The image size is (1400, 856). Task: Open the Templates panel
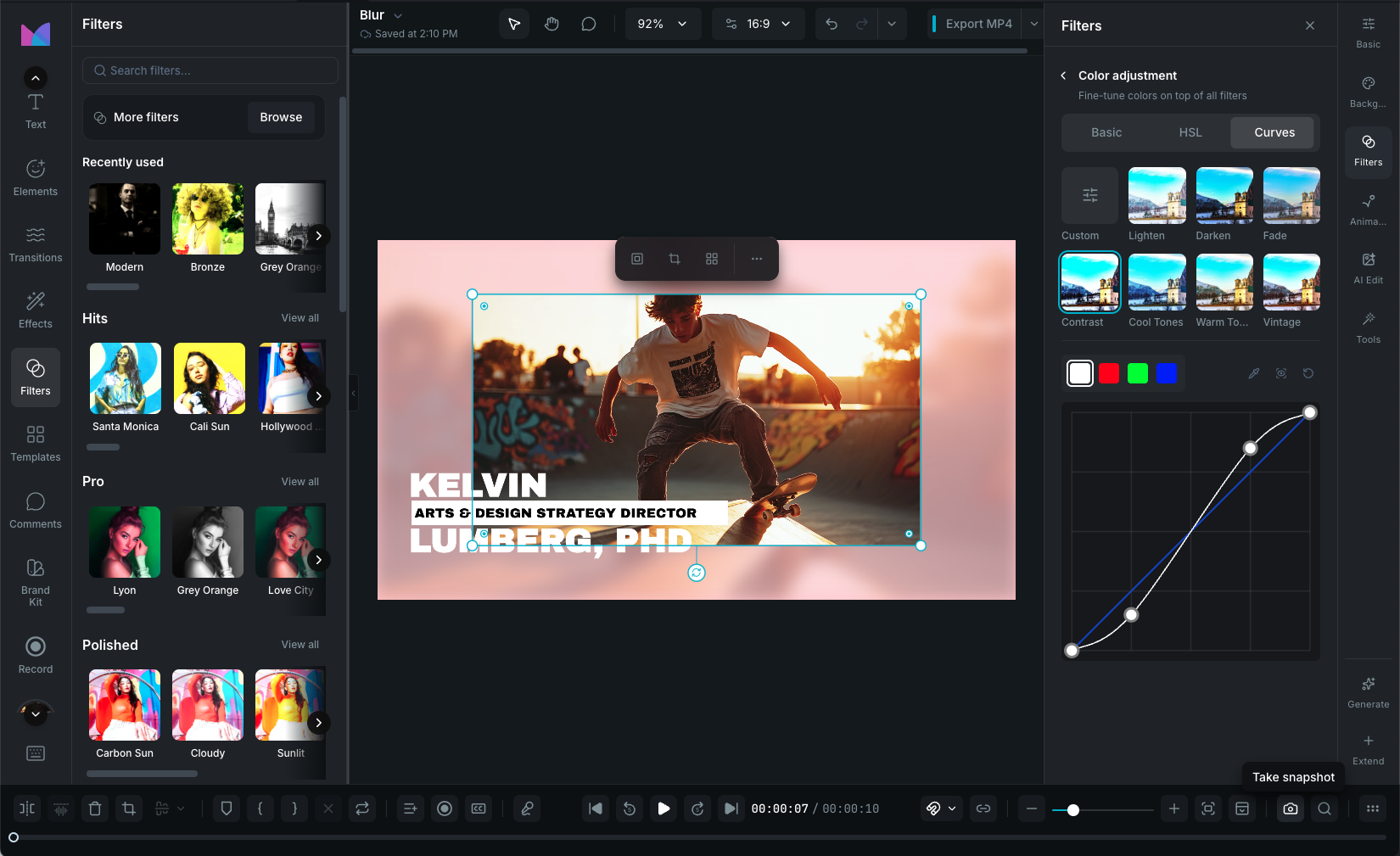[x=36, y=444]
